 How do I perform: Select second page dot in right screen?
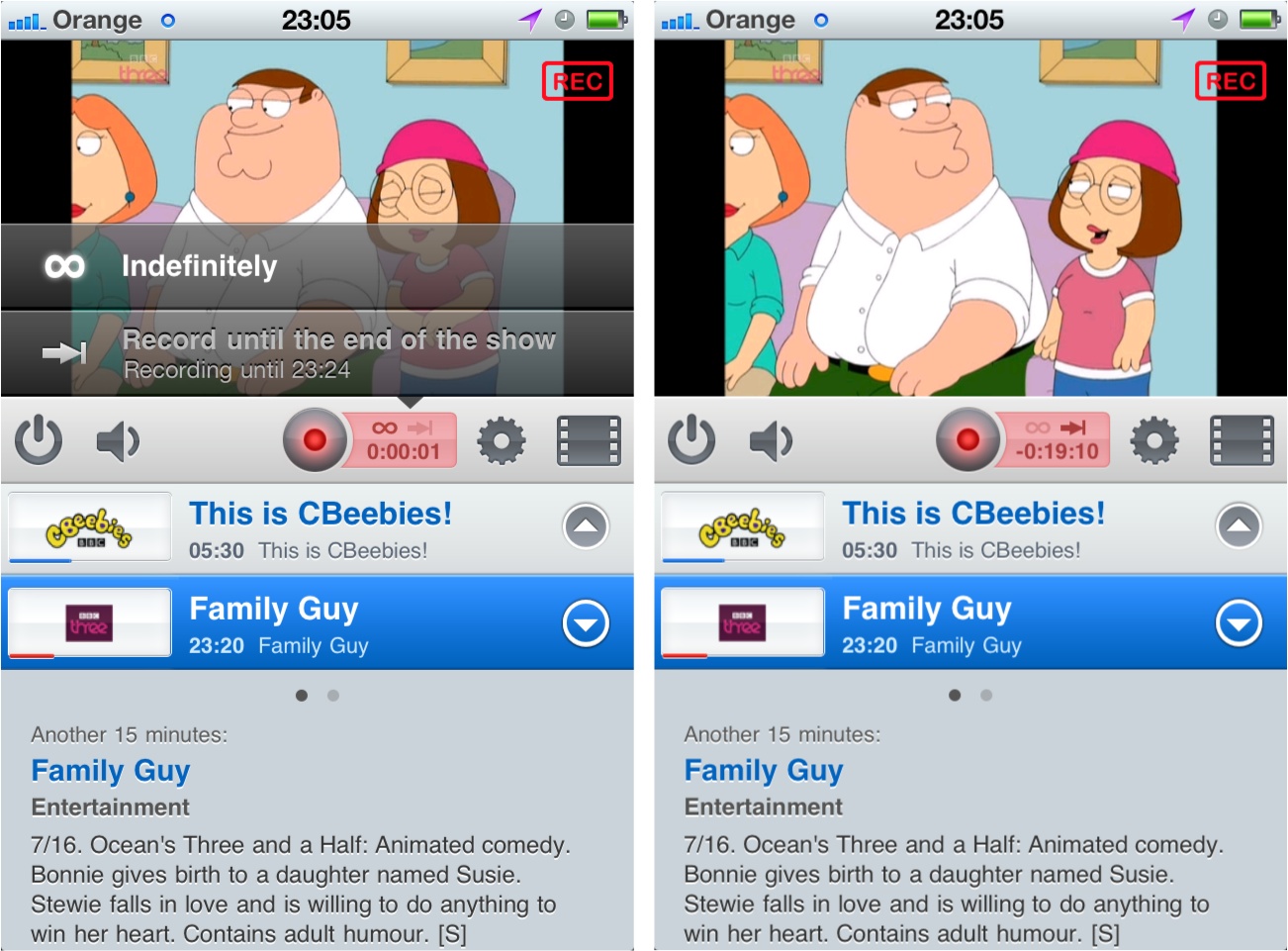[x=986, y=696]
